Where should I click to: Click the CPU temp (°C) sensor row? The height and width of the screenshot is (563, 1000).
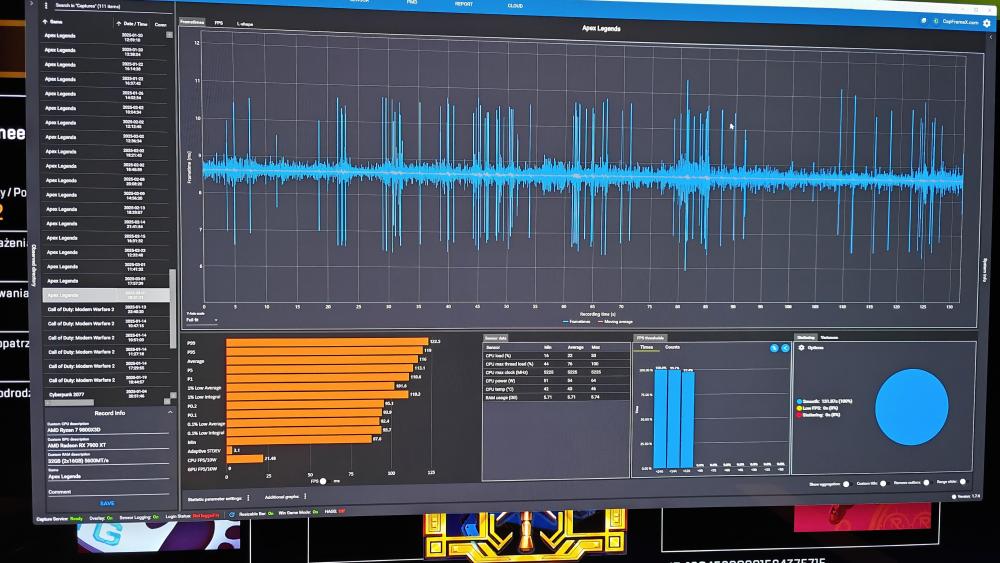(556, 389)
